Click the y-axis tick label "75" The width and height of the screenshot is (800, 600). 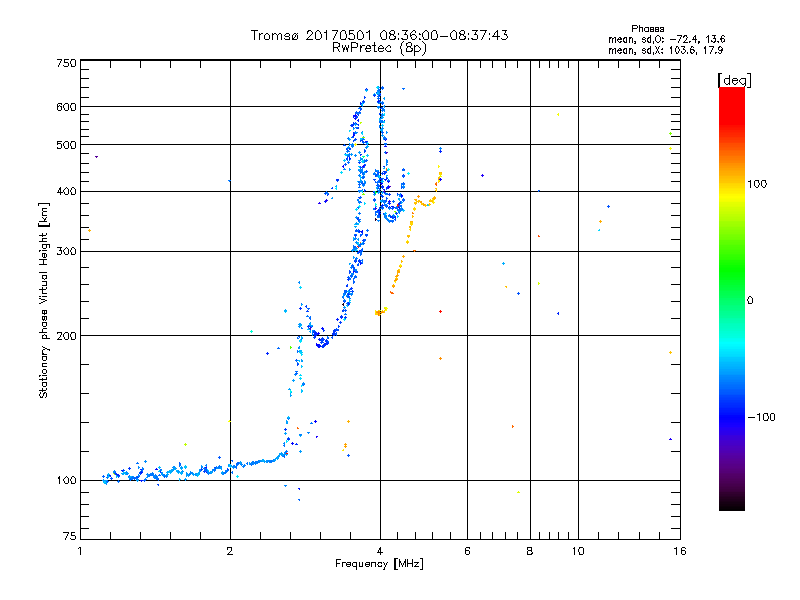click(70, 536)
